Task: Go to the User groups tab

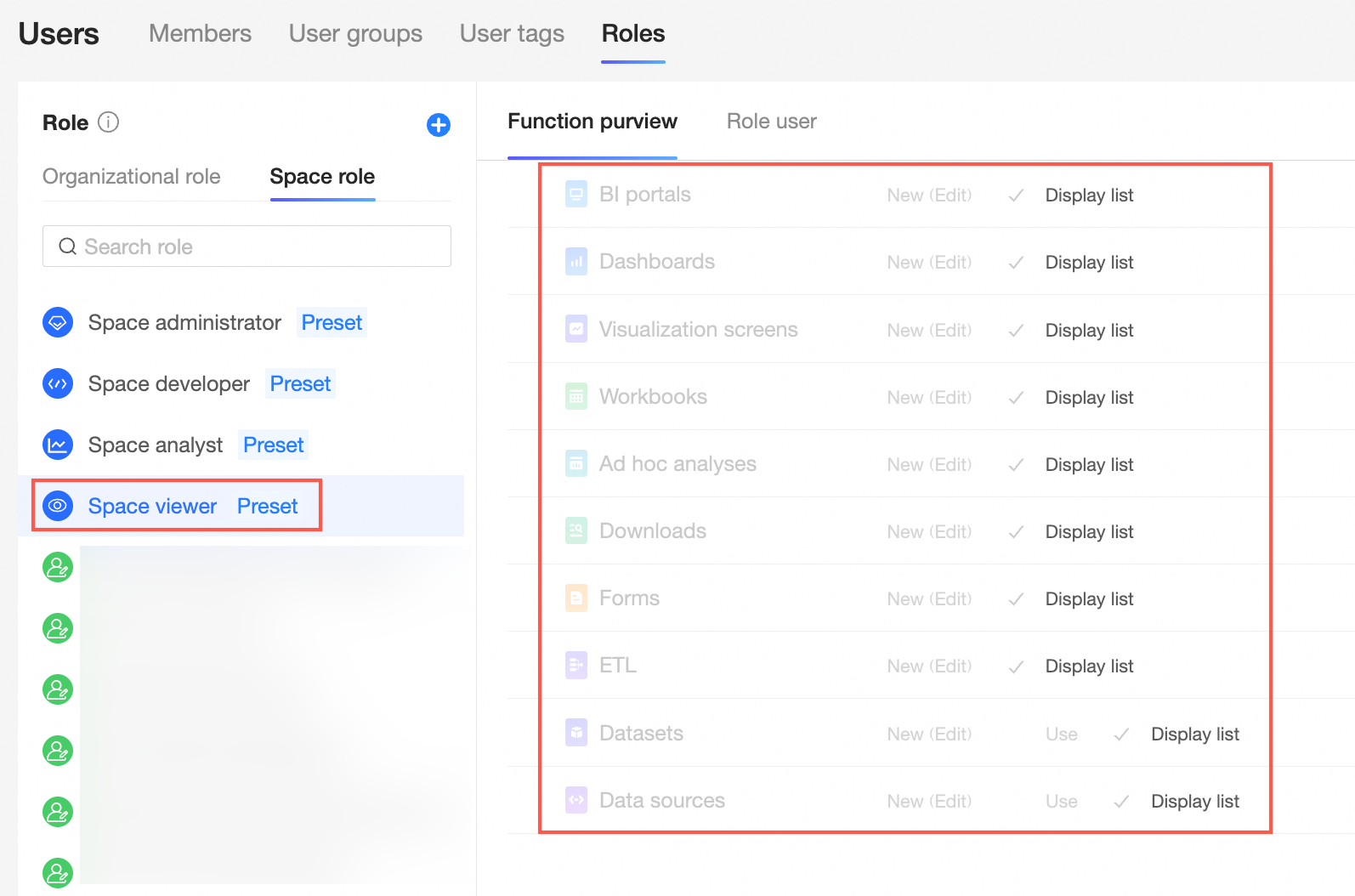Action: pyautogui.click(x=355, y=33)
